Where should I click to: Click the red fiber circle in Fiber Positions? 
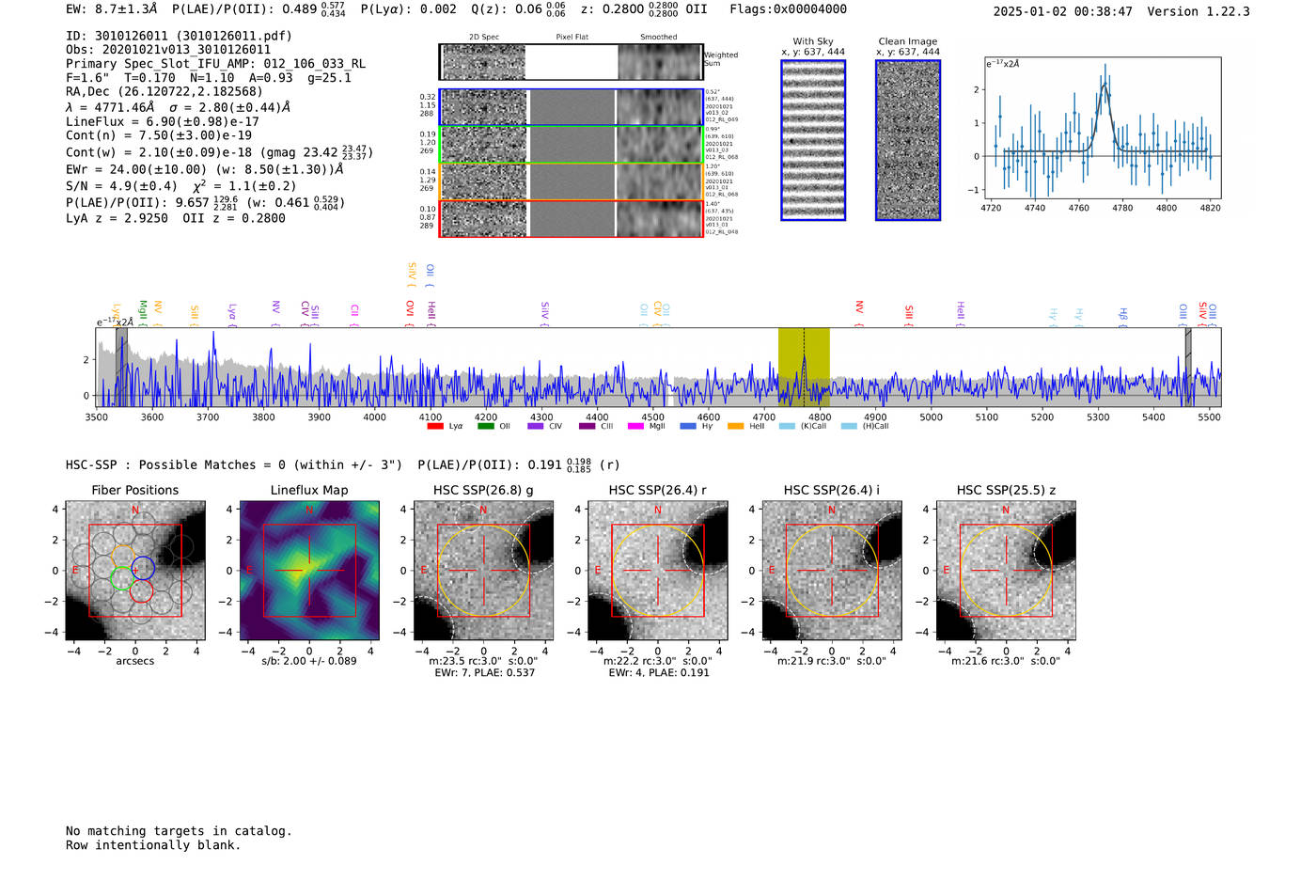click(x=141, y=590)
